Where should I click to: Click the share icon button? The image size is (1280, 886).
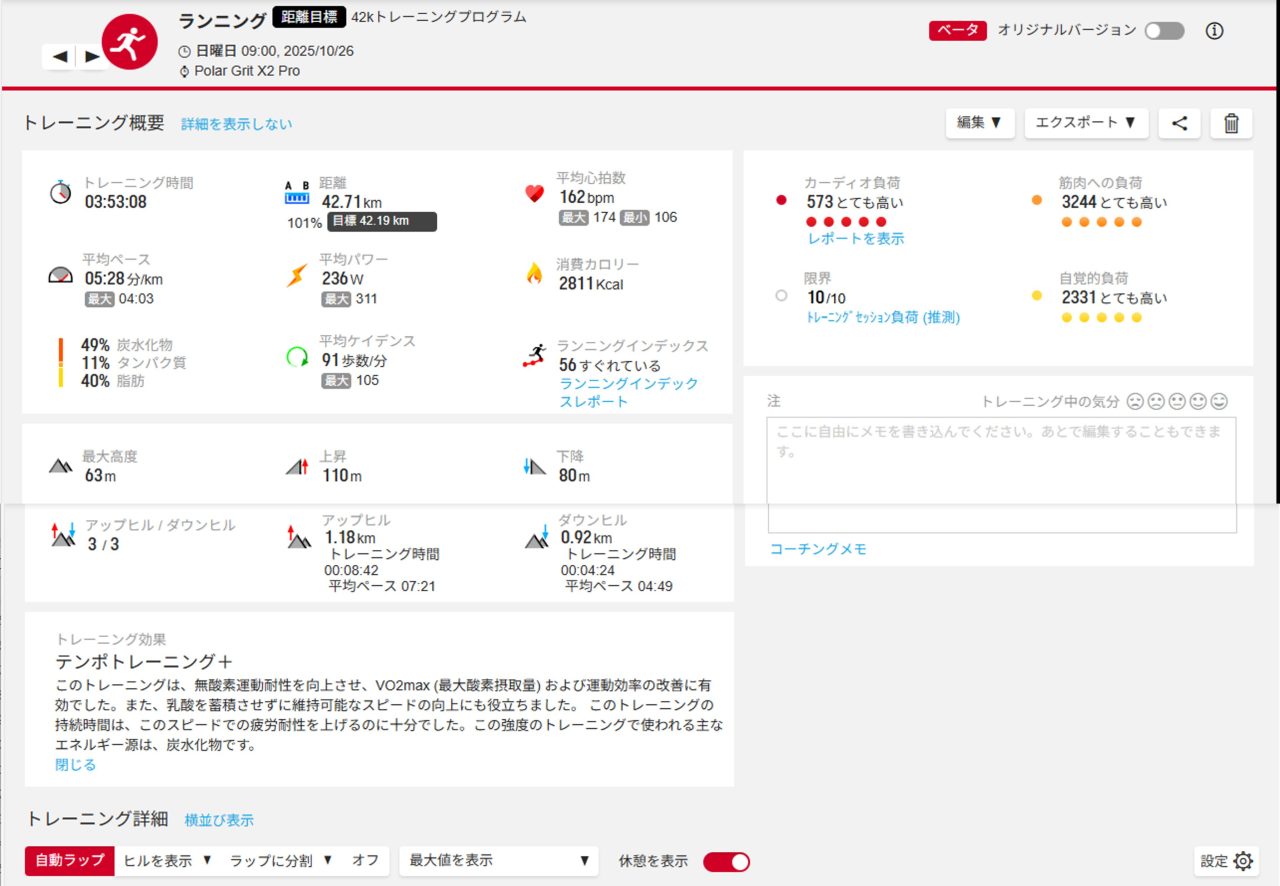pyautogui.click(x=1180, y=123)
